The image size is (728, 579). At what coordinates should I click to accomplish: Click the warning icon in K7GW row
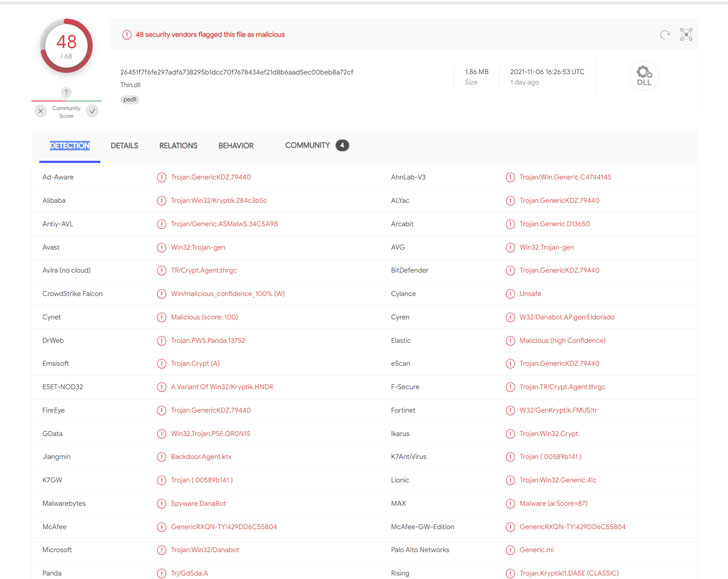[162, 480]
